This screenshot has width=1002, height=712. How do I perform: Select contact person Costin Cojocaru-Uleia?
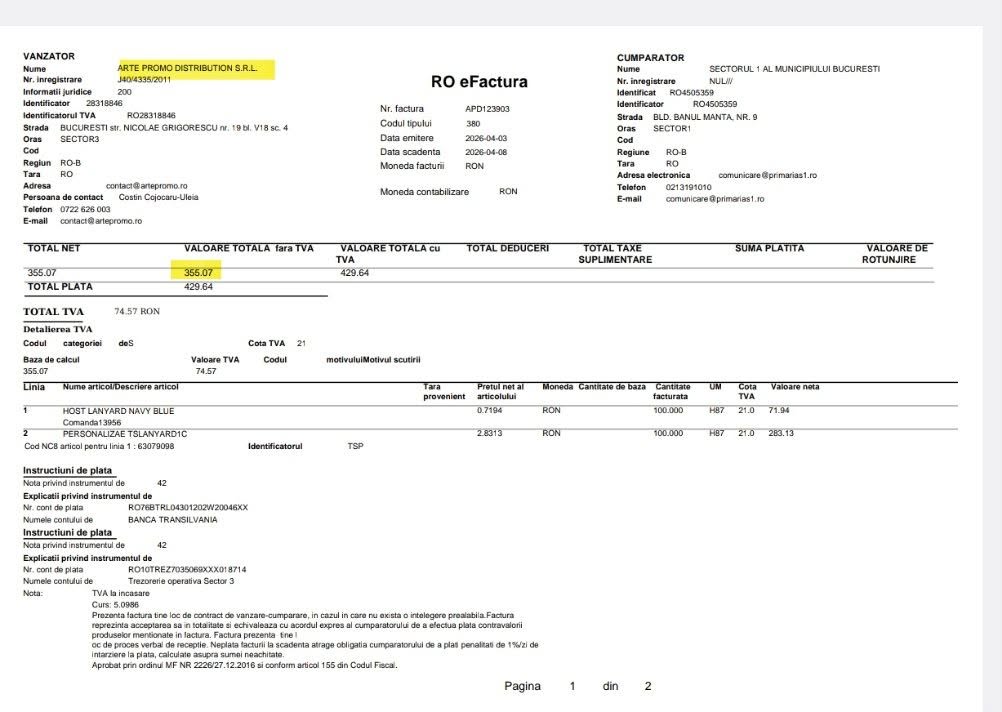[x=158, y=197]
